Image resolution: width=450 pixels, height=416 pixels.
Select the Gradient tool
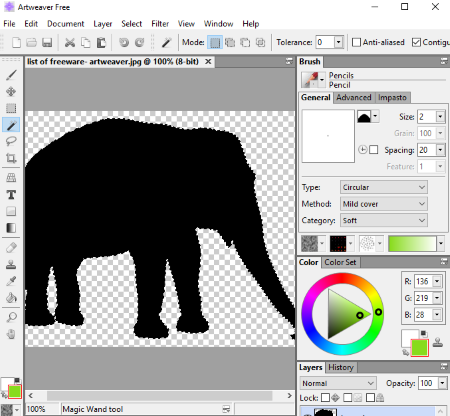tap(11, 228)
